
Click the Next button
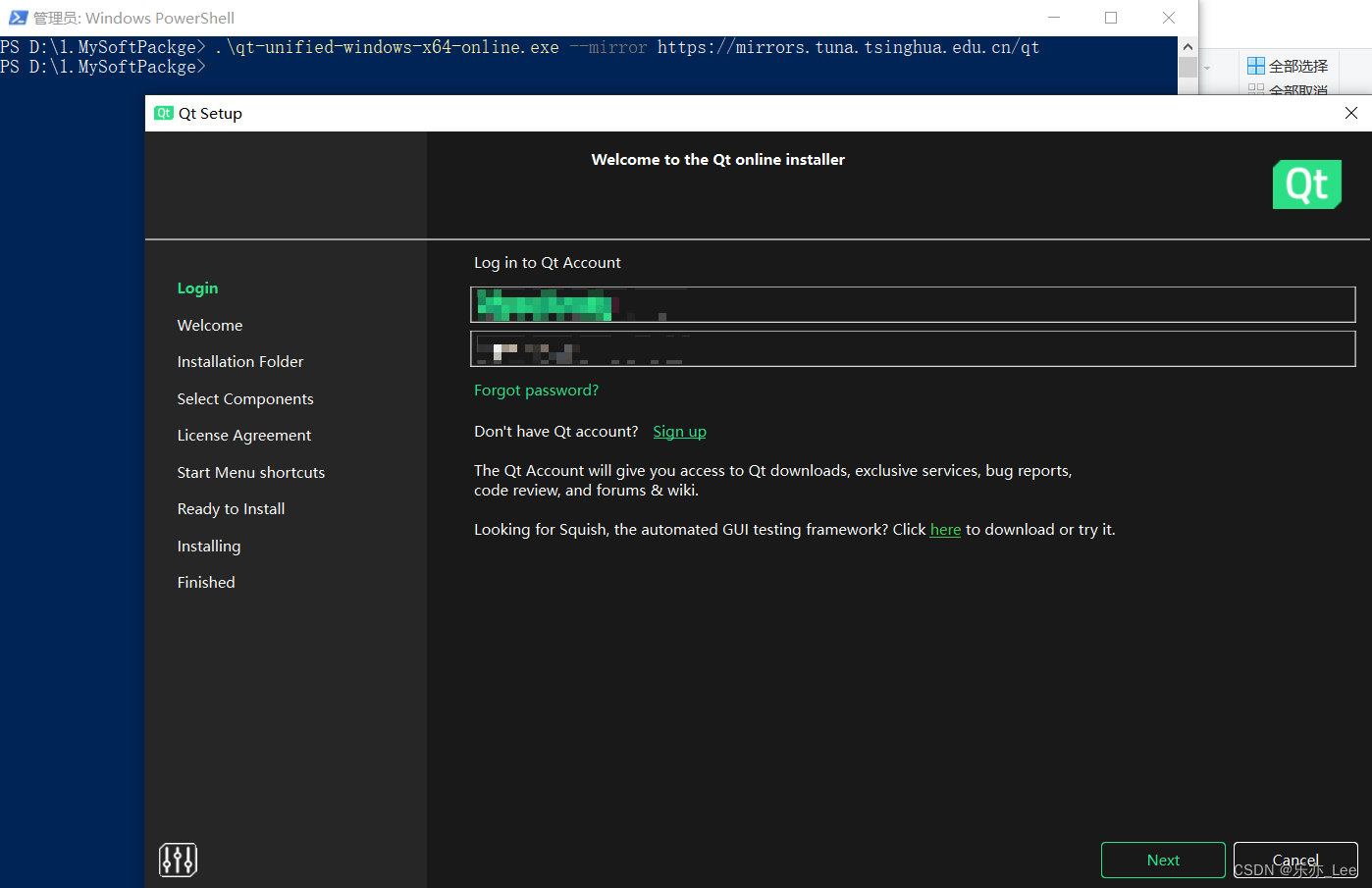click(x=1163, y=860)
